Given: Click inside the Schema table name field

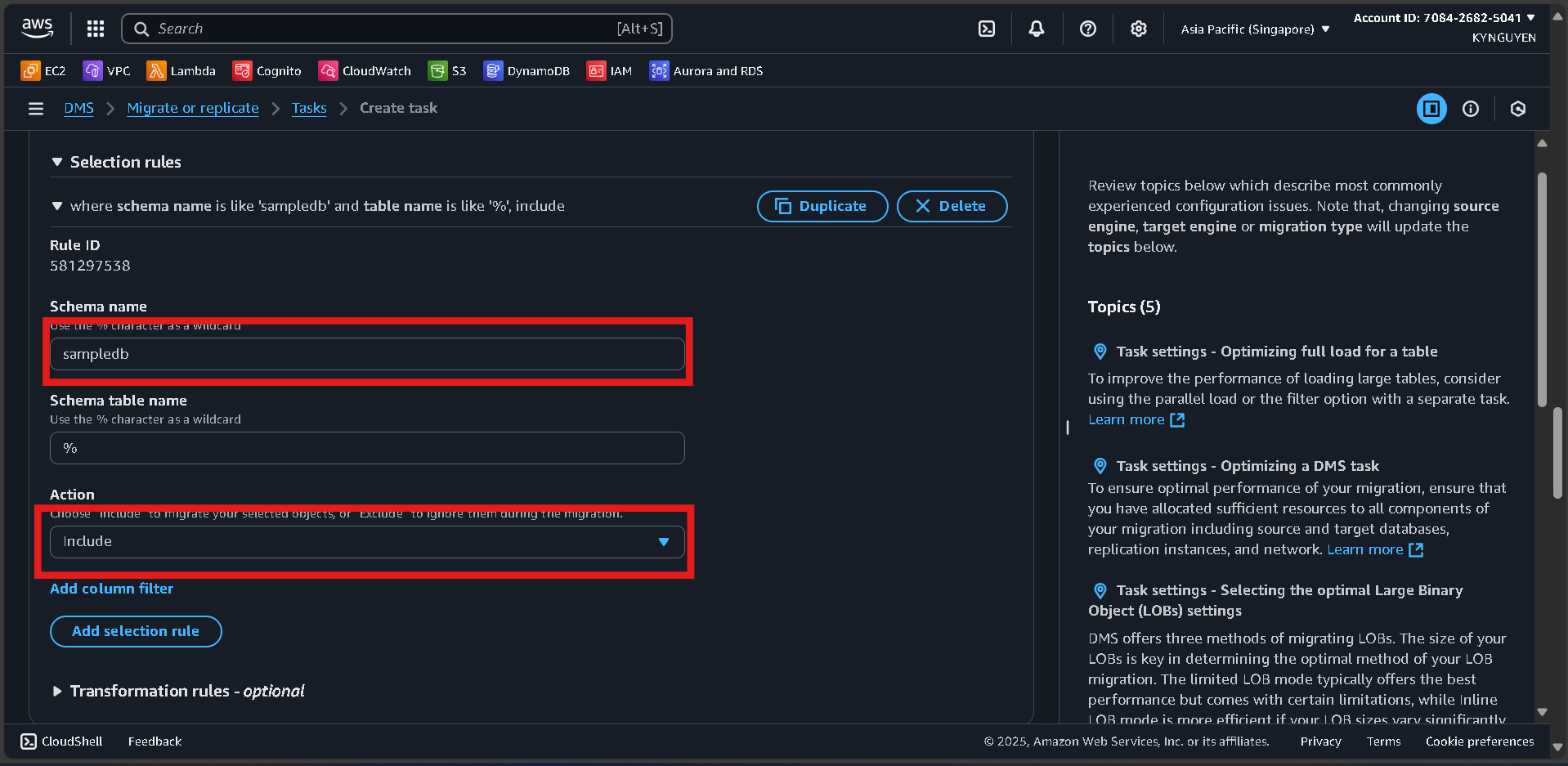Looking at the screenshot, I should tap(366, 447).
